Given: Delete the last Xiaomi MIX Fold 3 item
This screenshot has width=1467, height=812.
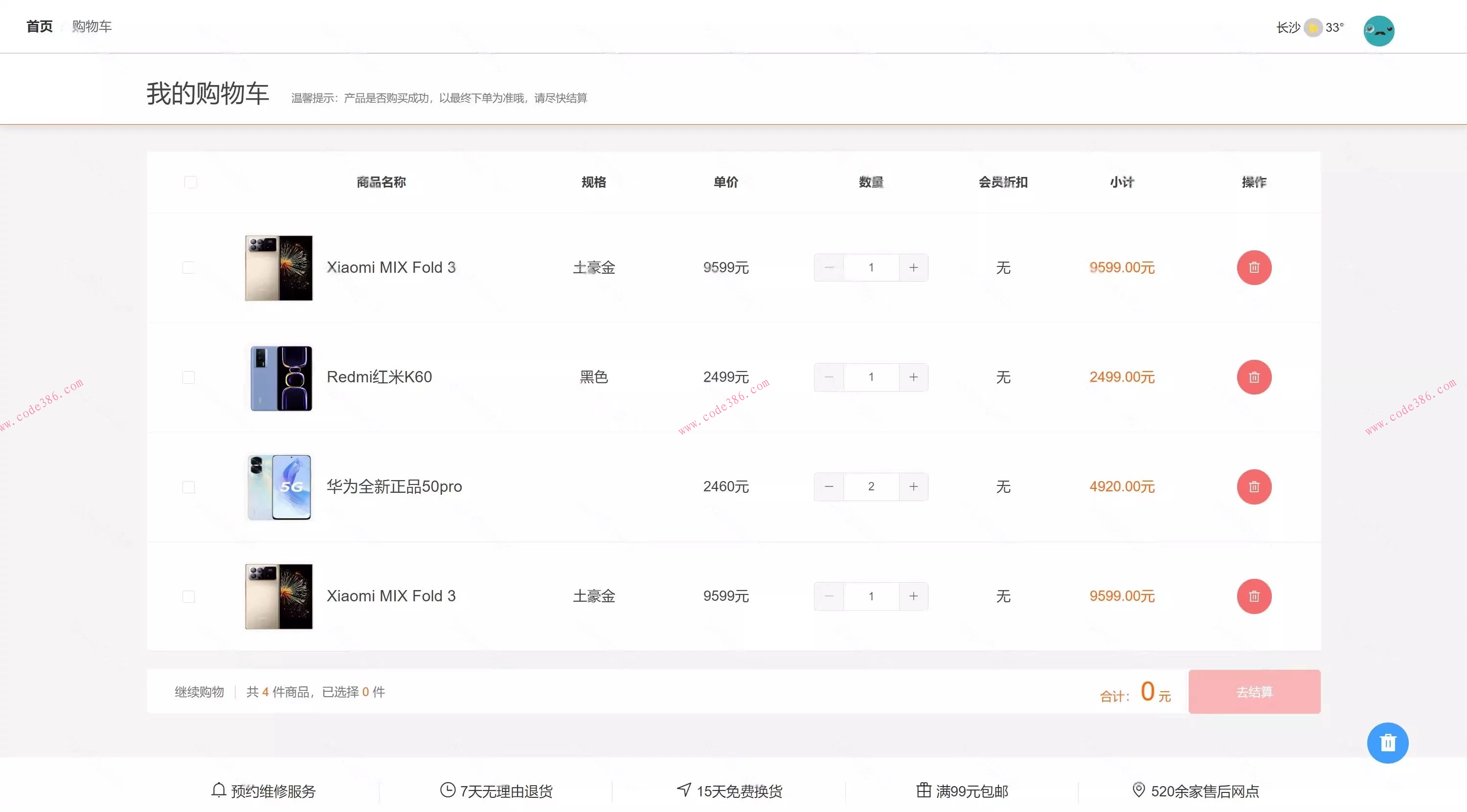Looking at the screenshot, I should pos(1253,596).
